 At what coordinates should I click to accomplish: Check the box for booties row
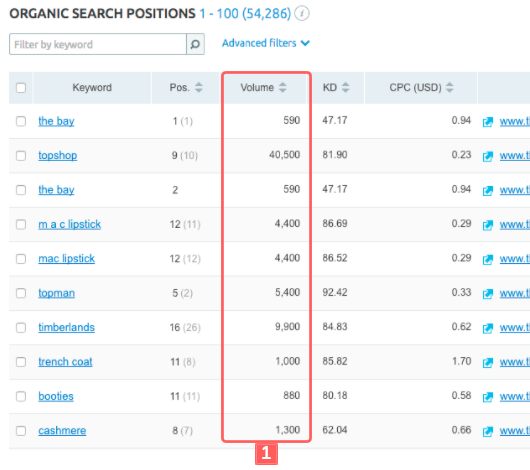point(21,396)
